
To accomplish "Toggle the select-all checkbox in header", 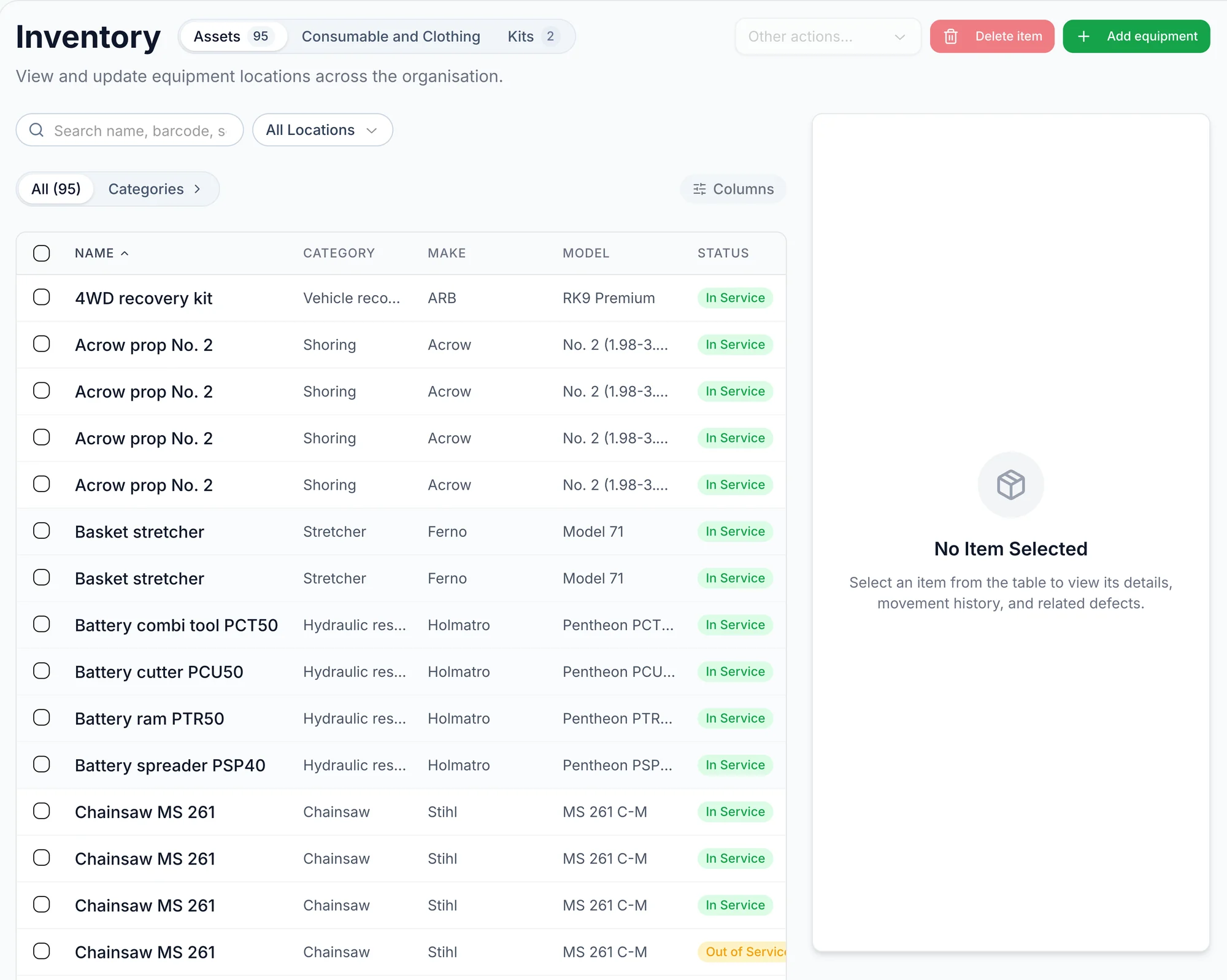I will pos(42,253).
